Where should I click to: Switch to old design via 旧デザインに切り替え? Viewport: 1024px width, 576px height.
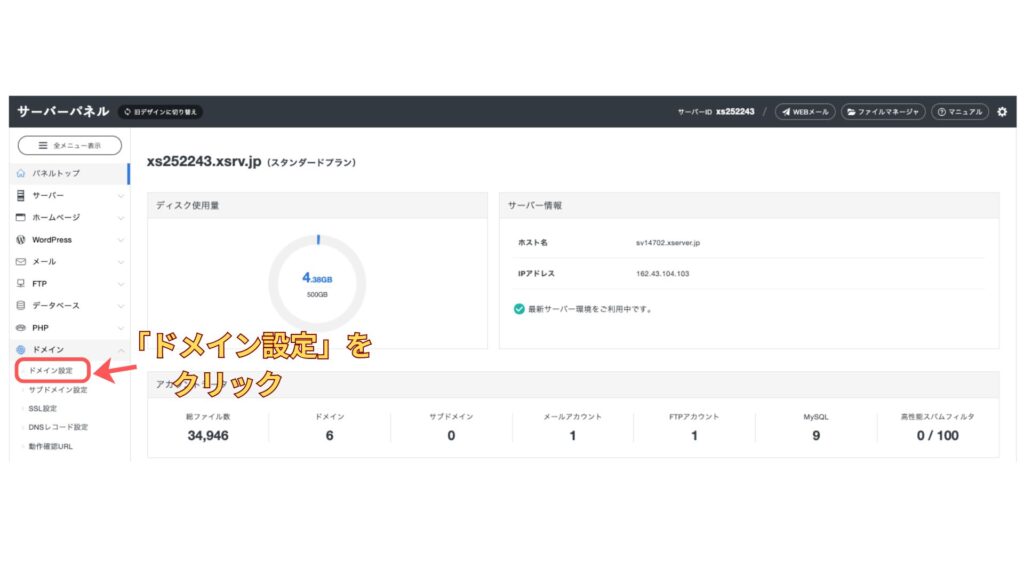pyautogui.click(x=160, y=112)
